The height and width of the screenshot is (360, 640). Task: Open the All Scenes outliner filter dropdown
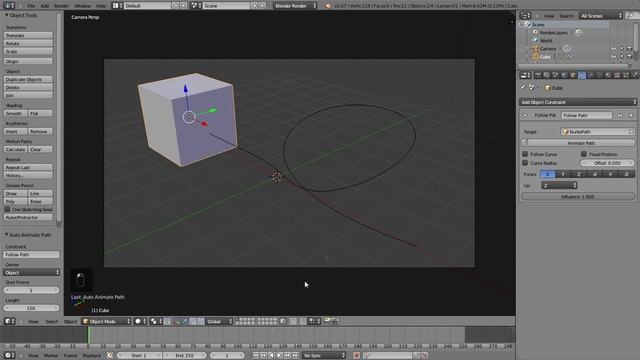[x=601, y=16]
